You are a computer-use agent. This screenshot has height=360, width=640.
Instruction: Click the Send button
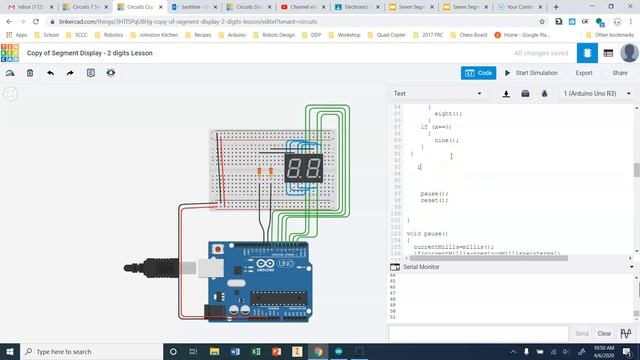pyautogui.click(x=582, y=333)
